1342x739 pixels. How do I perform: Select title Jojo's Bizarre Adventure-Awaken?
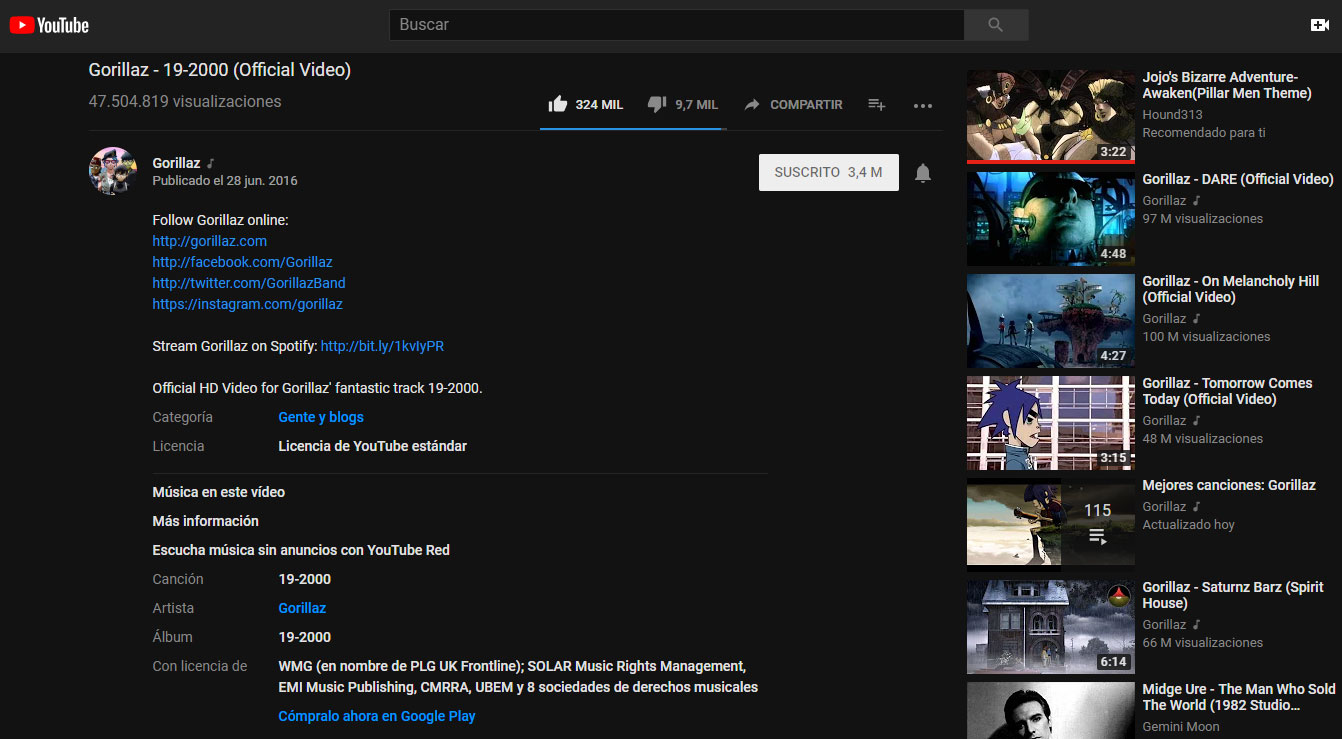coord(1227,85)
